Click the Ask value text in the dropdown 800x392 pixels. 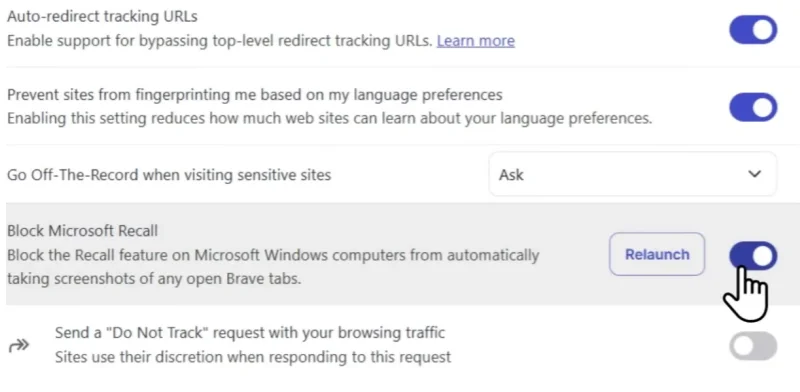pos(511,175)
